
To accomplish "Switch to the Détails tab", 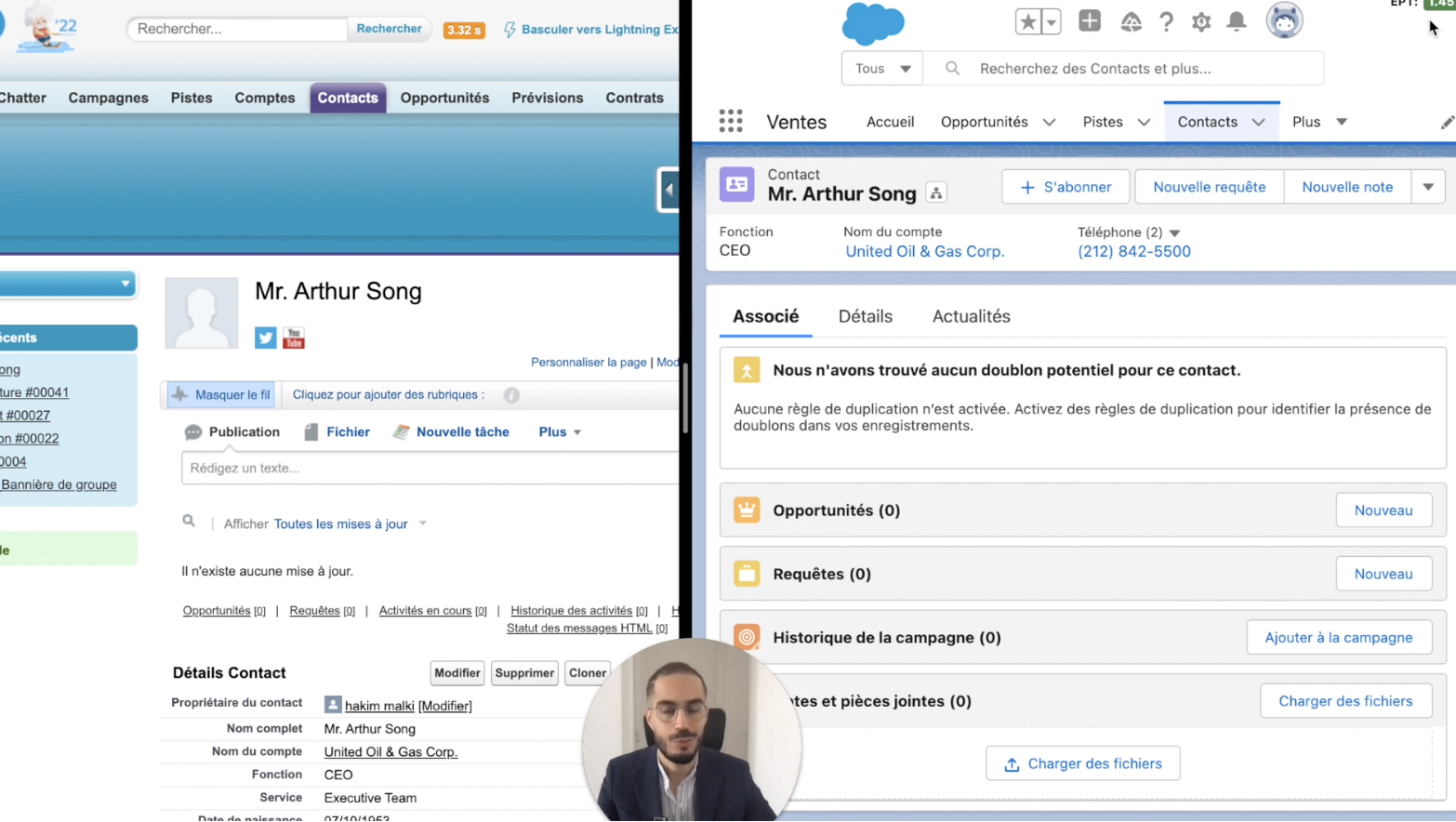I will 865,316.
